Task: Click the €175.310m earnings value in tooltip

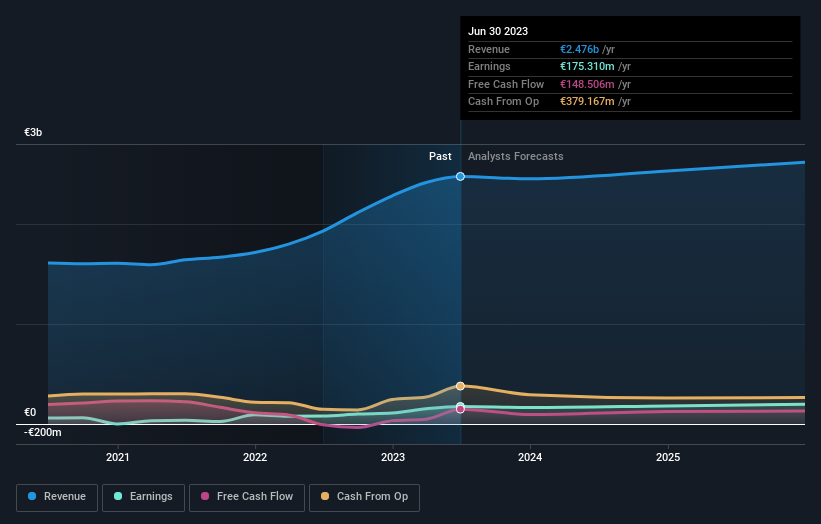Action: tap(587, 66)
